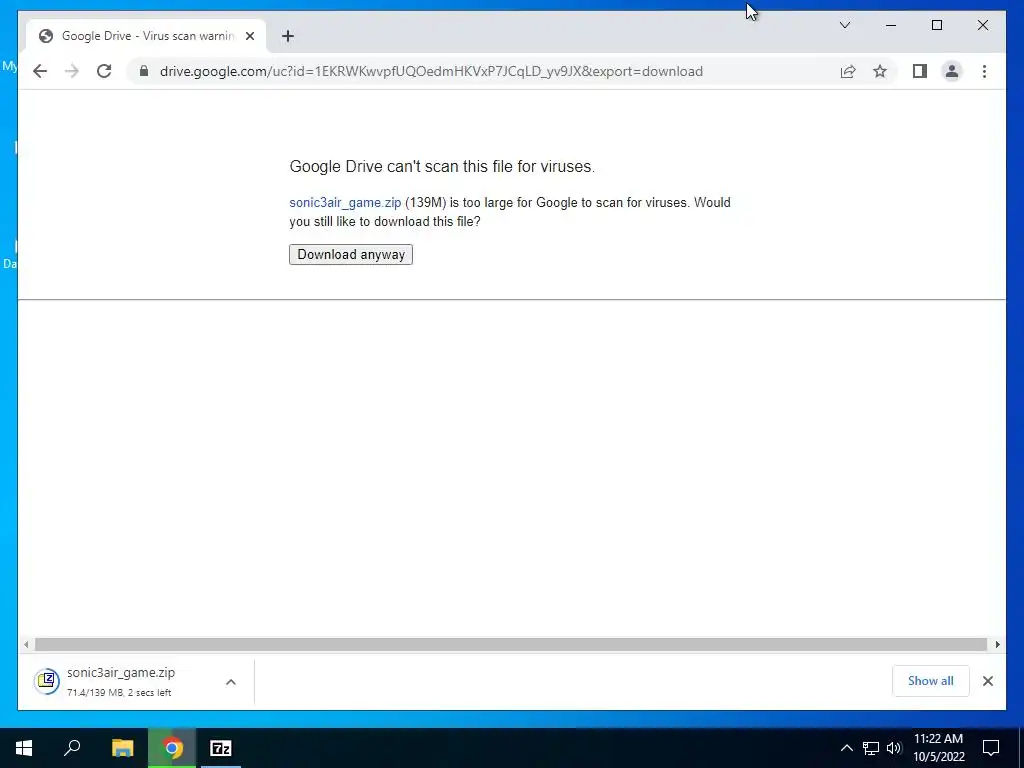1024x768 pixels.
Task: Open the Chrome profile avatar
Action: 952,71
